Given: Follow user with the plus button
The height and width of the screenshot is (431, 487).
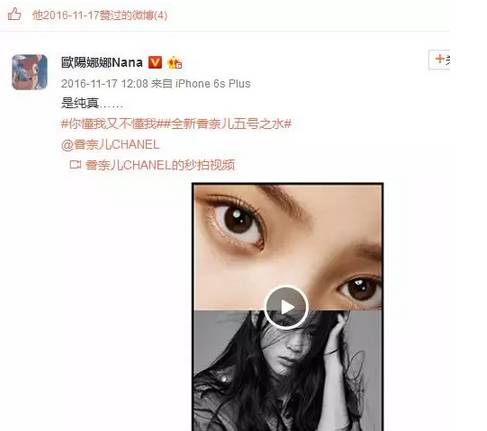Looking at the screenshot, I should (439, 60).
